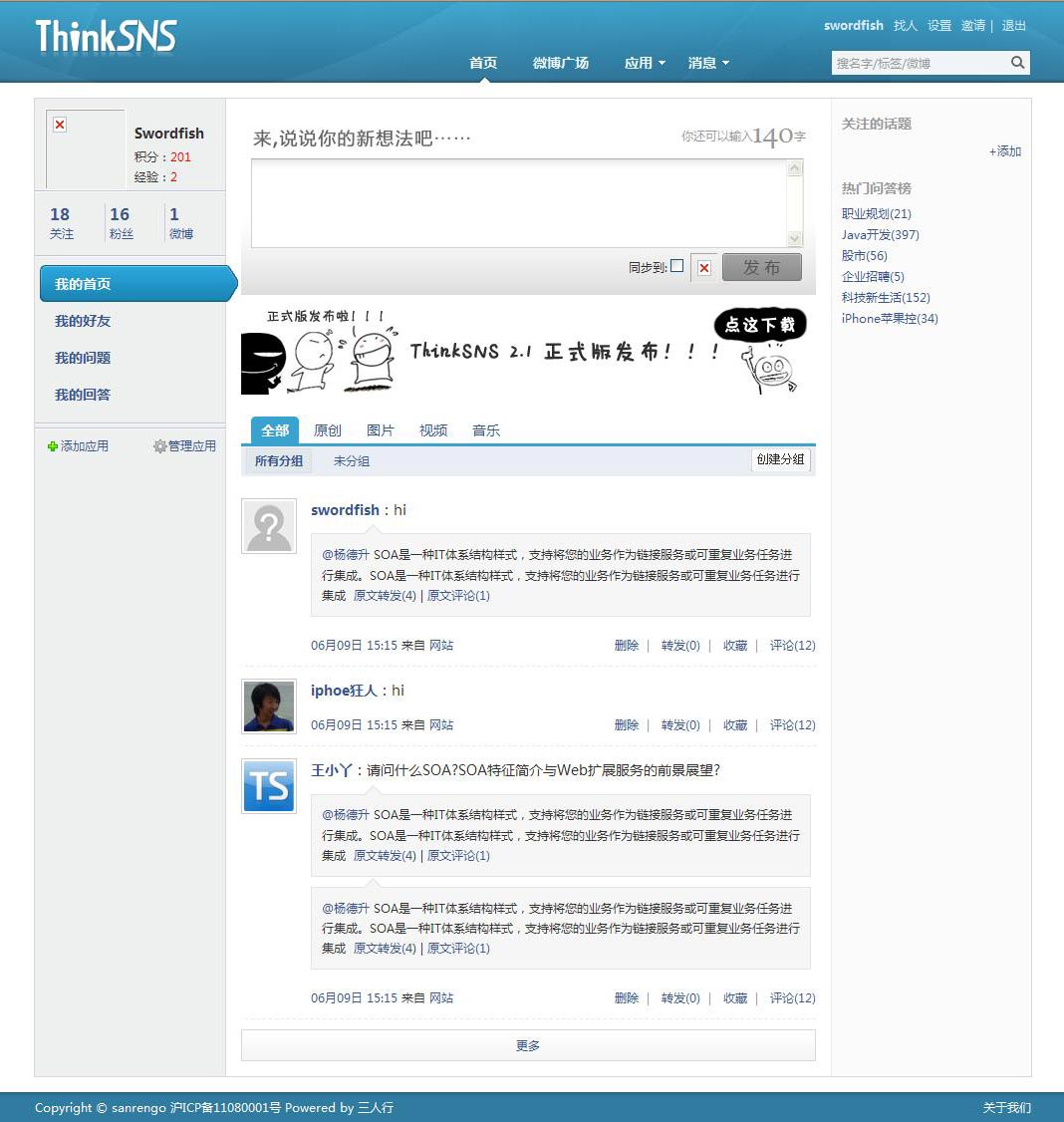1064x1122 pixels.
Task: Open the iPhone苹果控(34) topic
Action: pos(890,319)
